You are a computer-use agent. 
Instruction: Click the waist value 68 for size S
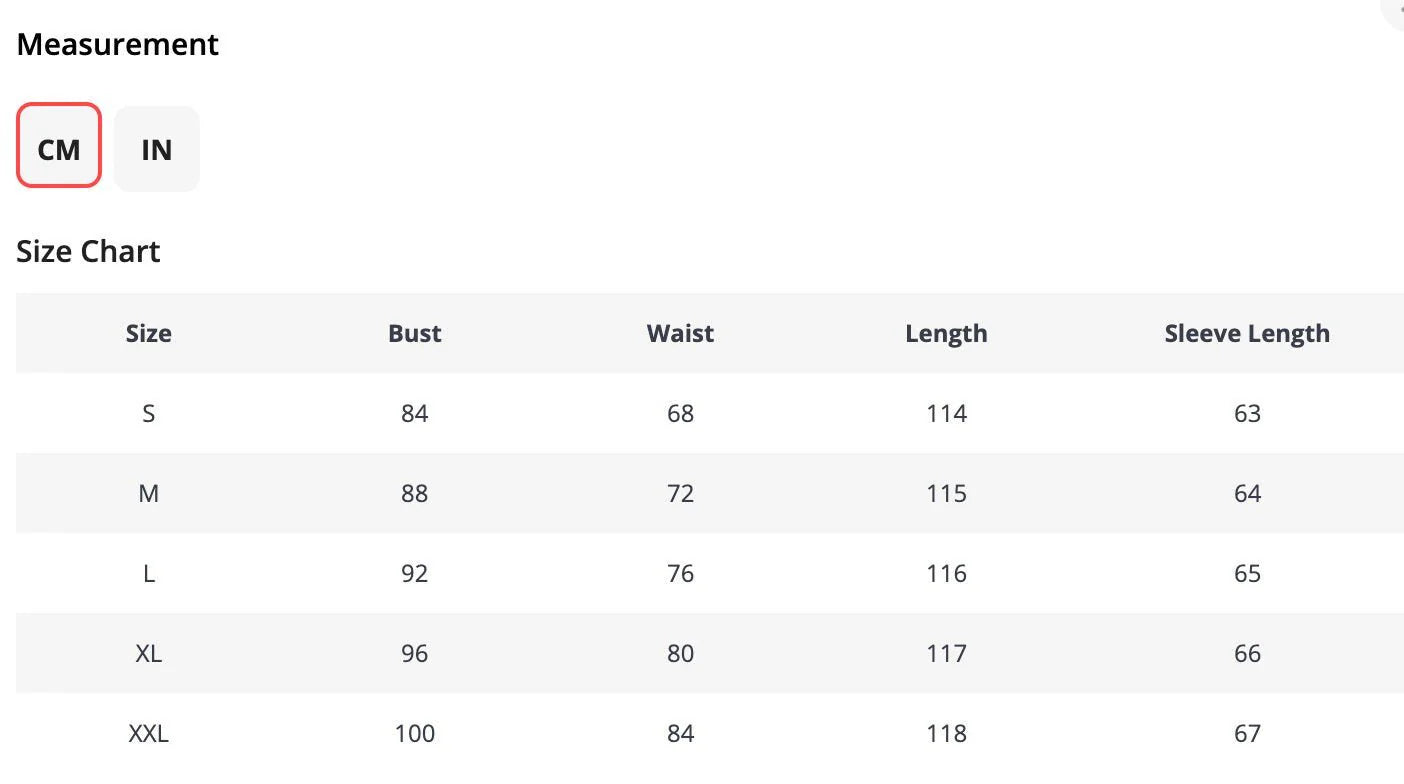click(680, 413)
